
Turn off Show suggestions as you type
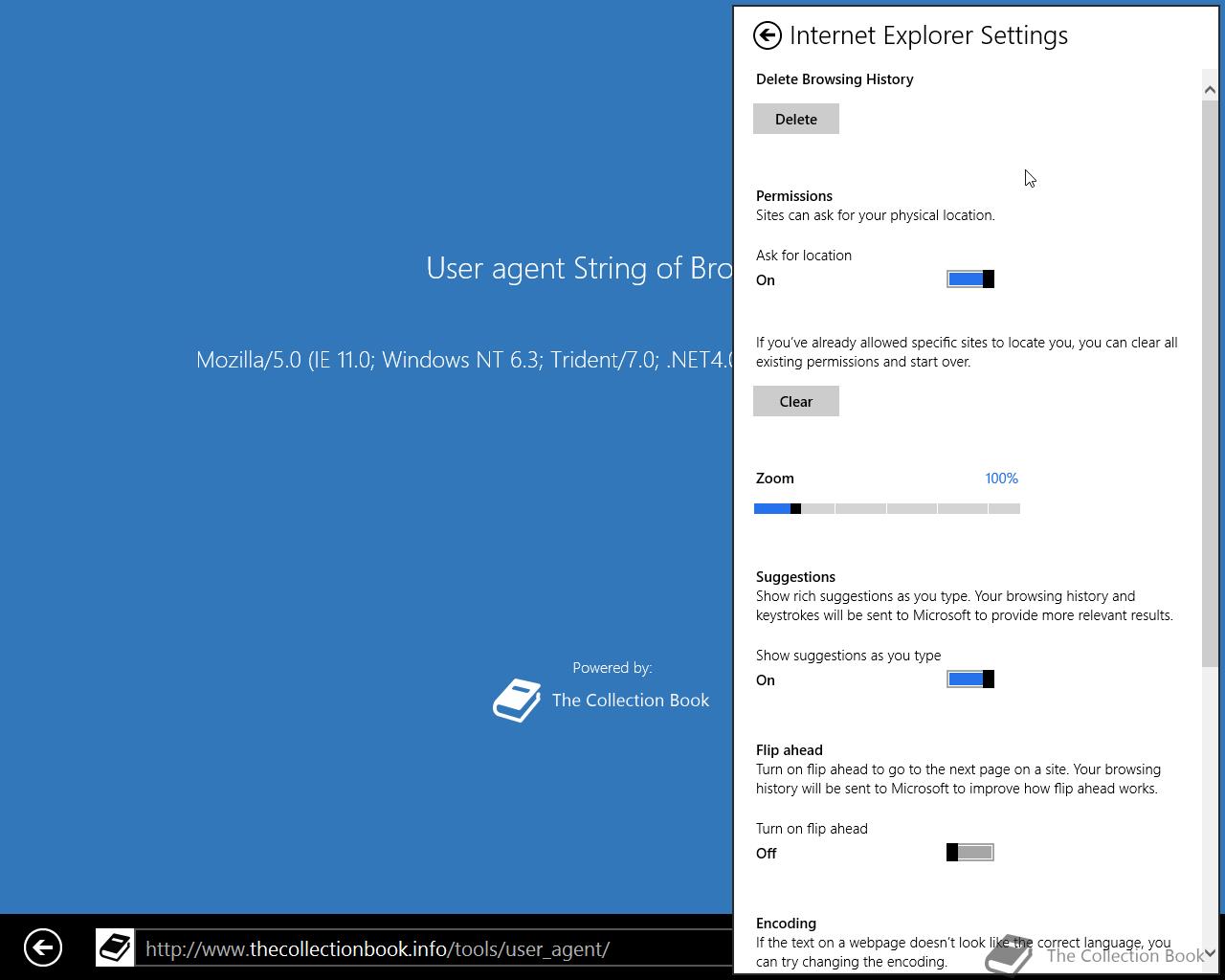pyautogui.click(x=970, y=679)
